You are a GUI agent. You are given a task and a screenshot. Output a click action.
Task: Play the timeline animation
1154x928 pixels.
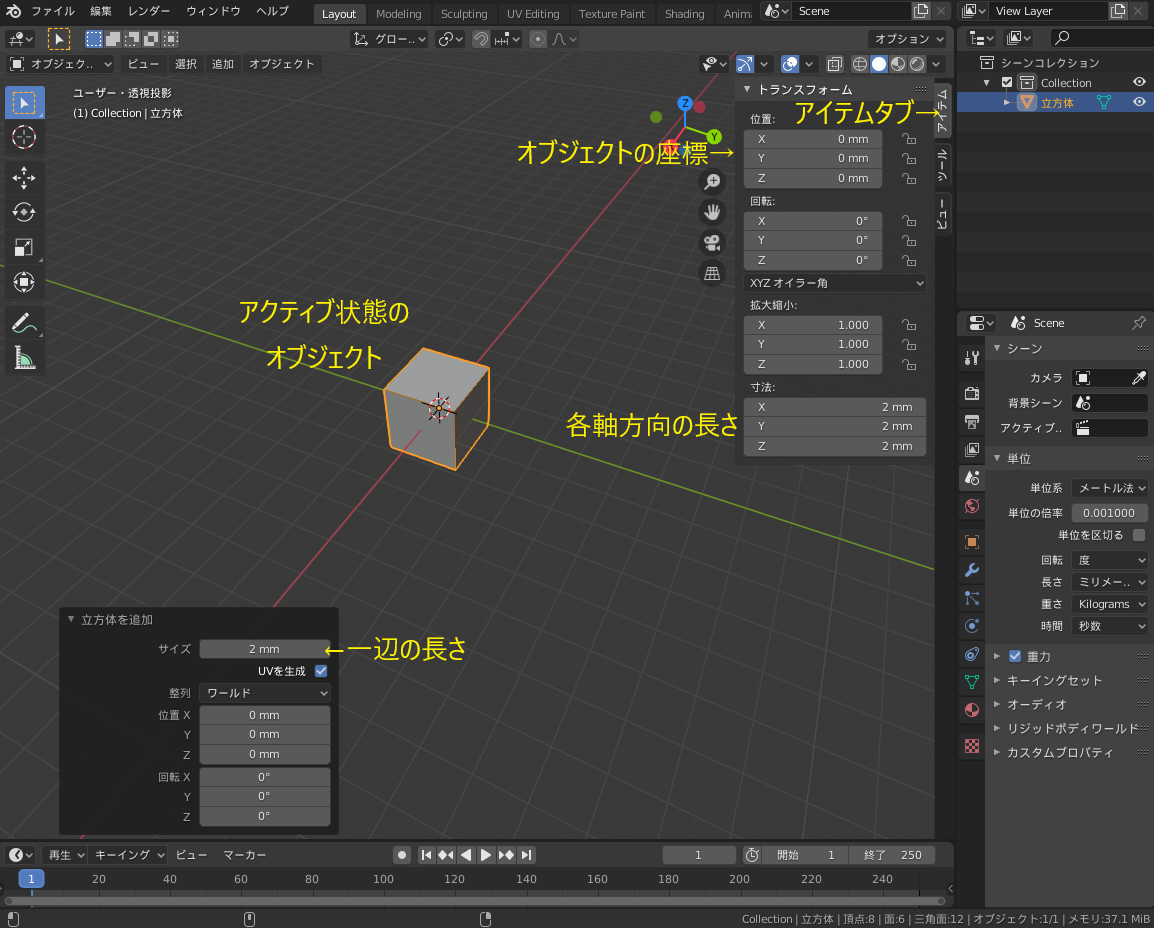pyautogui.click(x=486, y=855)
